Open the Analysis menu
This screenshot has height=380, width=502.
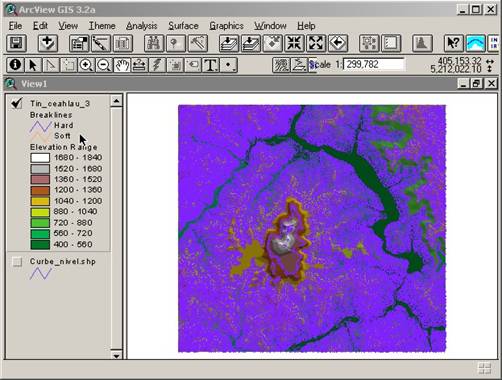tap(142, 26)
